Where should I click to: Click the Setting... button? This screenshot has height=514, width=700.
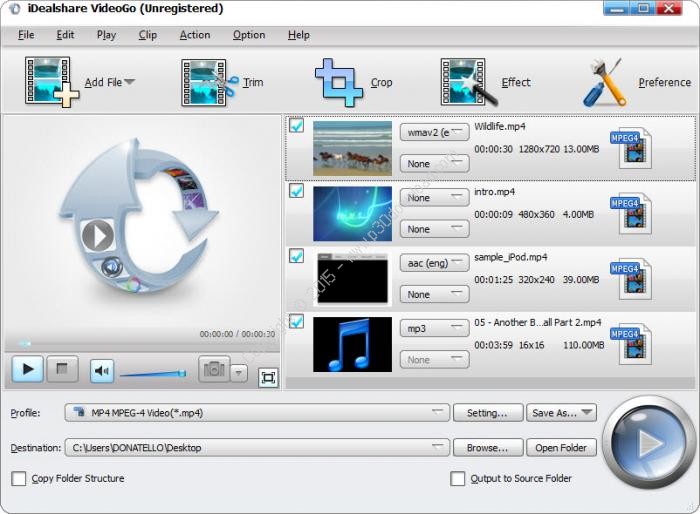488,413
